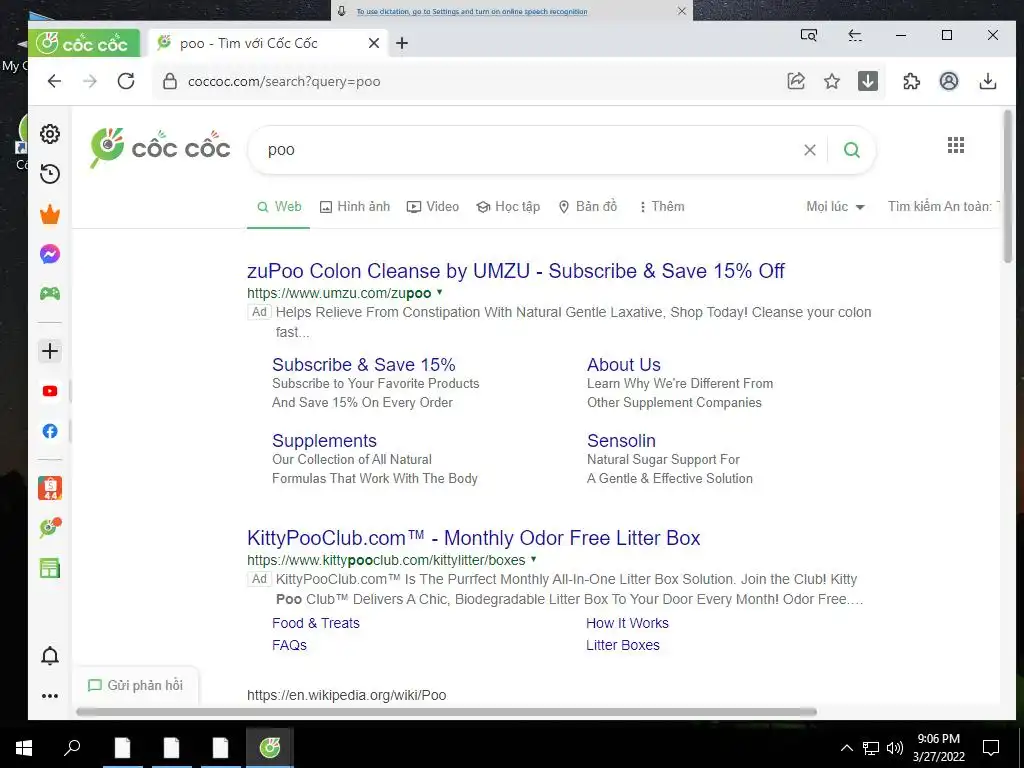Expand the Mọi lúc time filter dropdown
The image size is (1024, 768).
click(835, 206)
